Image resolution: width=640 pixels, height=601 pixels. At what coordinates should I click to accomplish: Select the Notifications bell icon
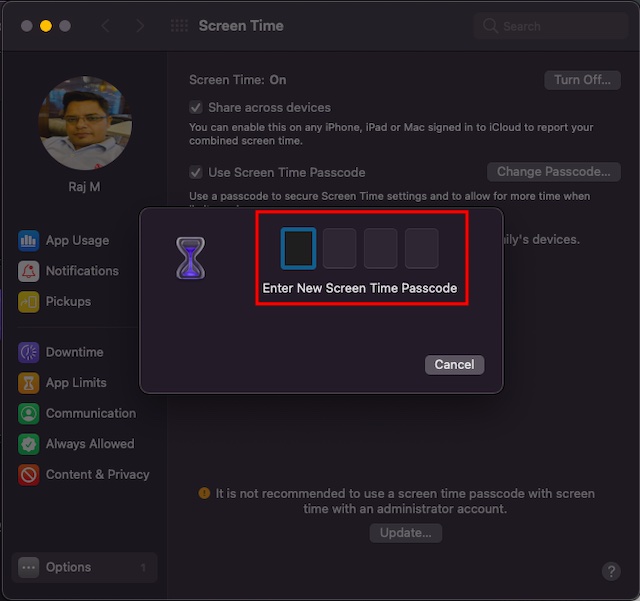point(29,271)
